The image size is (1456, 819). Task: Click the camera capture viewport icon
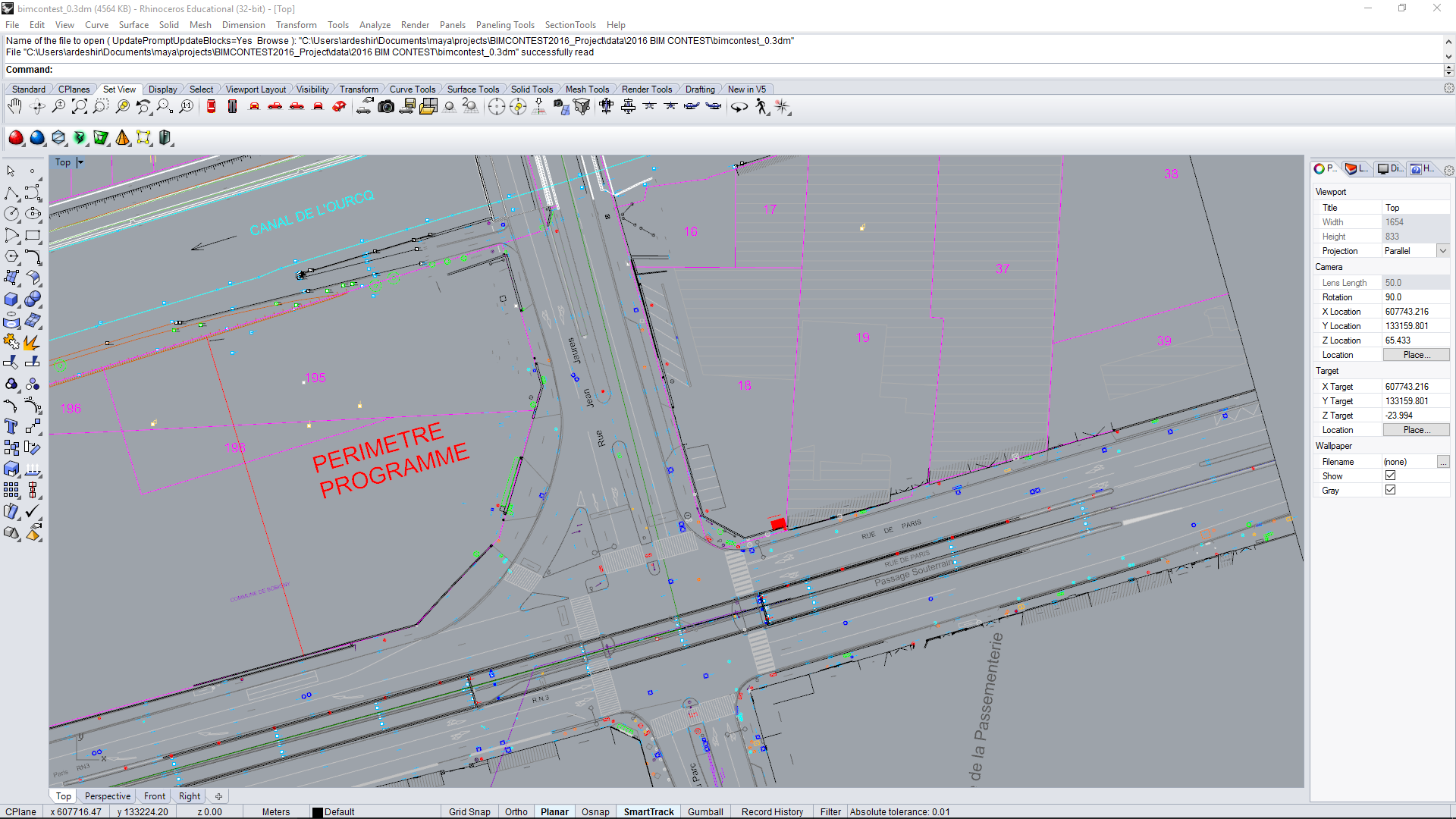(x=386, y=107)
